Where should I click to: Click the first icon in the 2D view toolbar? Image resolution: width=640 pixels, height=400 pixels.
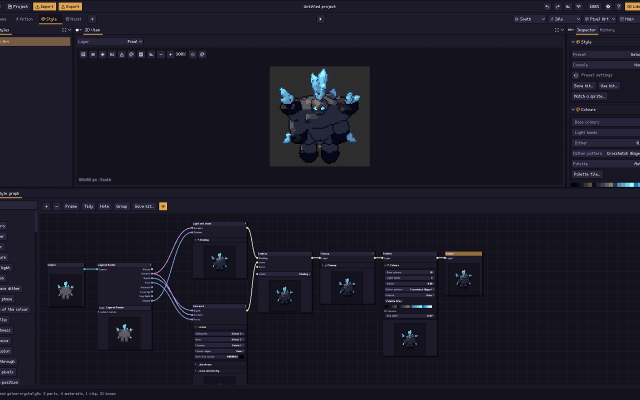83,54
